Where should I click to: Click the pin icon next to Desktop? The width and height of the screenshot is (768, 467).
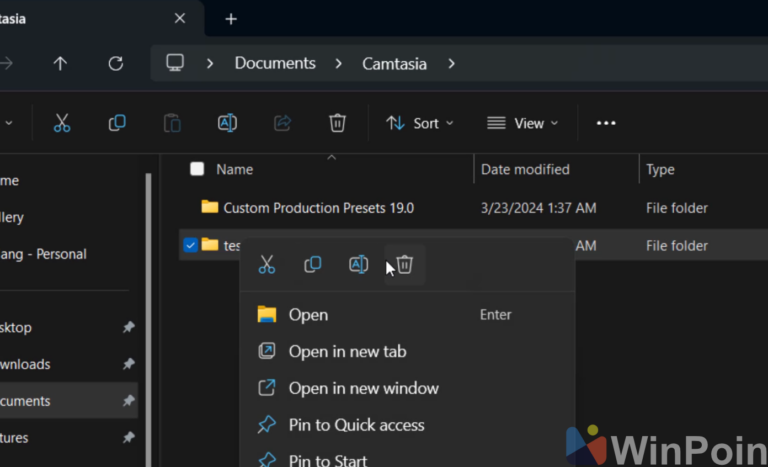click(128, 327)
